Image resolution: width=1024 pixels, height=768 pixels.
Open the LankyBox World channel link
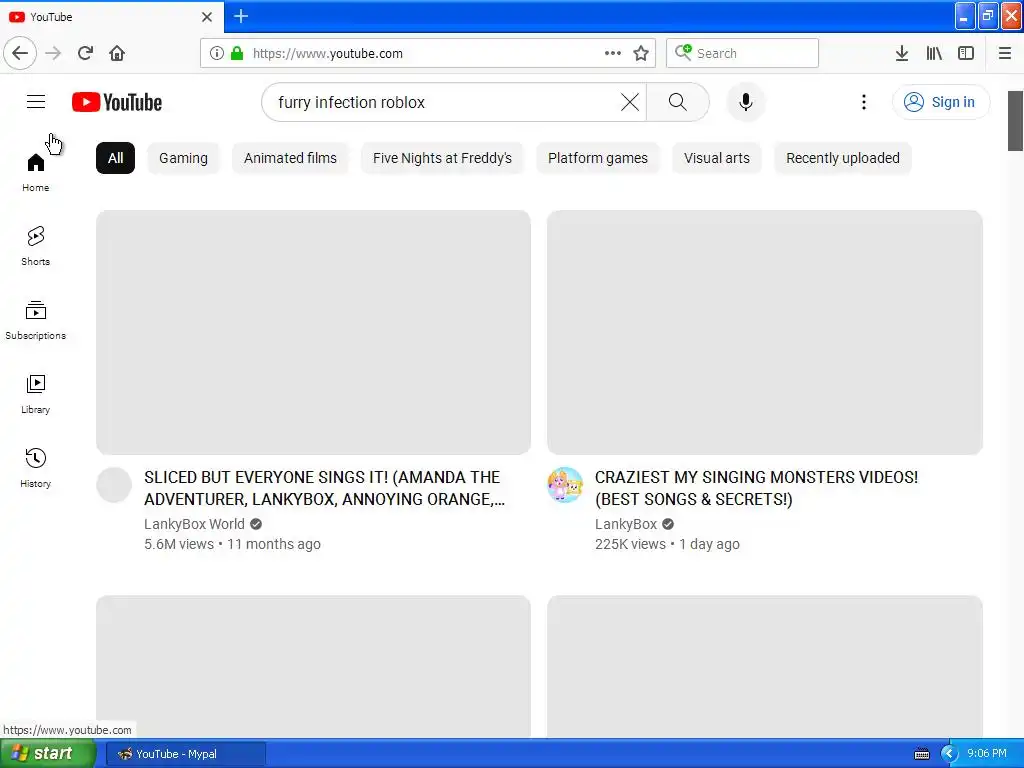(x=195, y=524)
